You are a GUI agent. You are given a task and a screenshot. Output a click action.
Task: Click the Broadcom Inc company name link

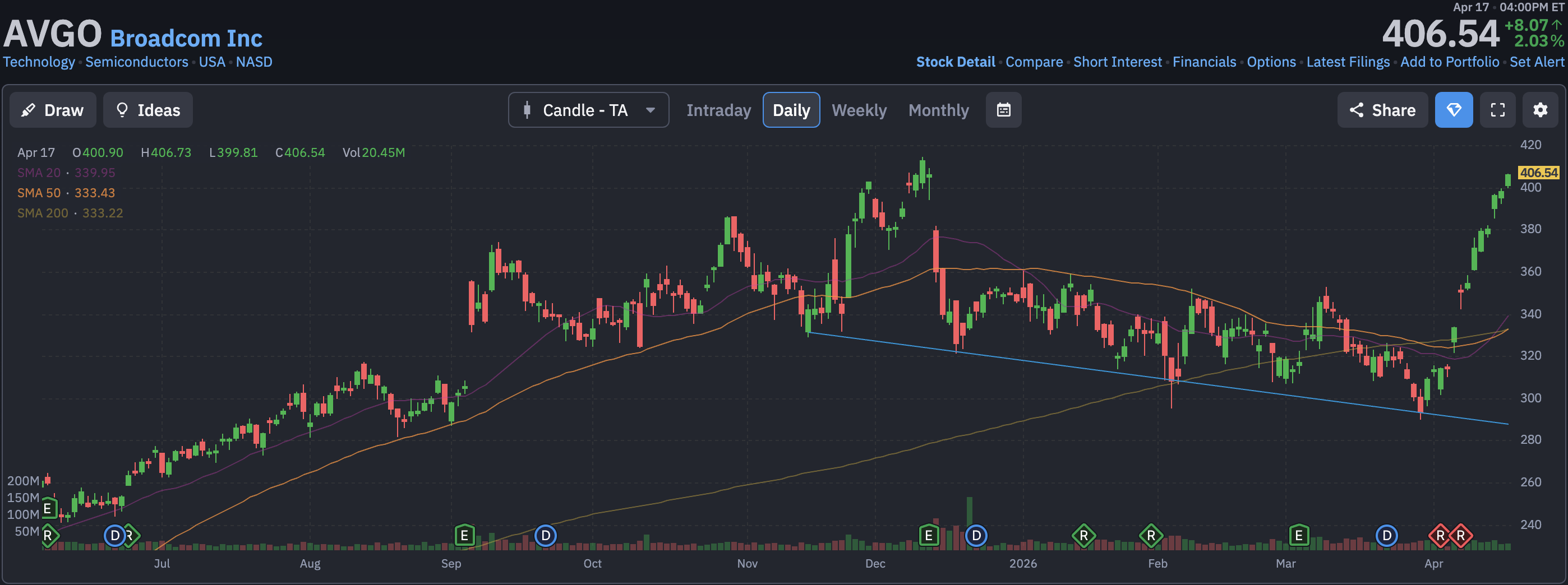pyautogui.click(x=186, y=38)
